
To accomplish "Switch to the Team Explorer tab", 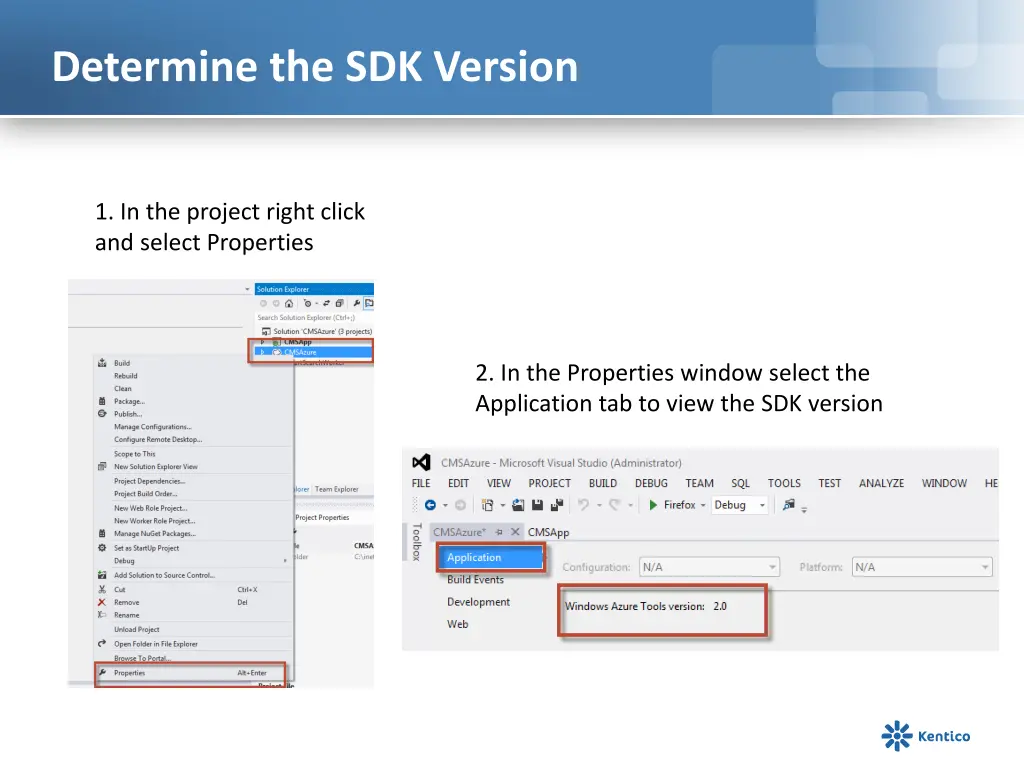I will pos(336,489).
